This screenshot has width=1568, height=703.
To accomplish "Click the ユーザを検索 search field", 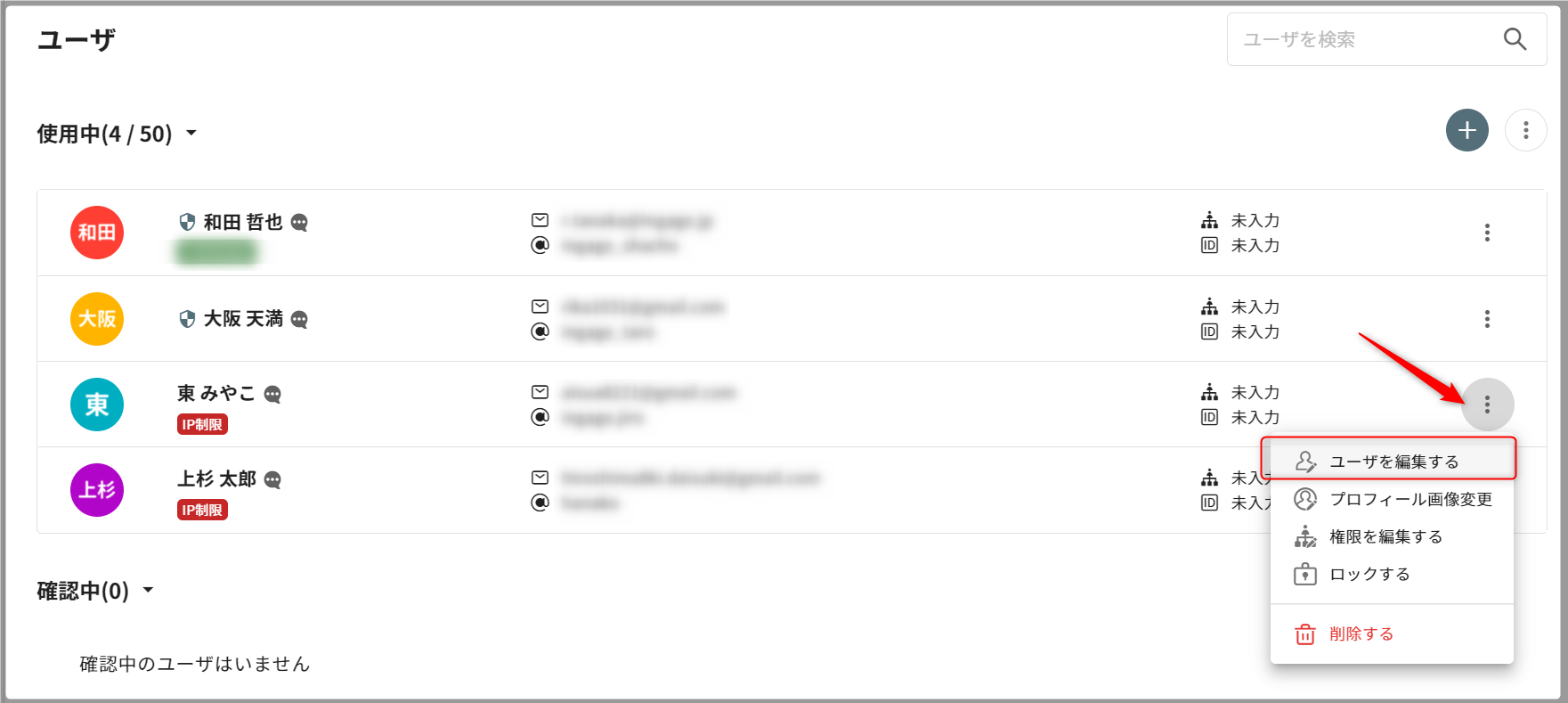I will tap(1362, 39).
